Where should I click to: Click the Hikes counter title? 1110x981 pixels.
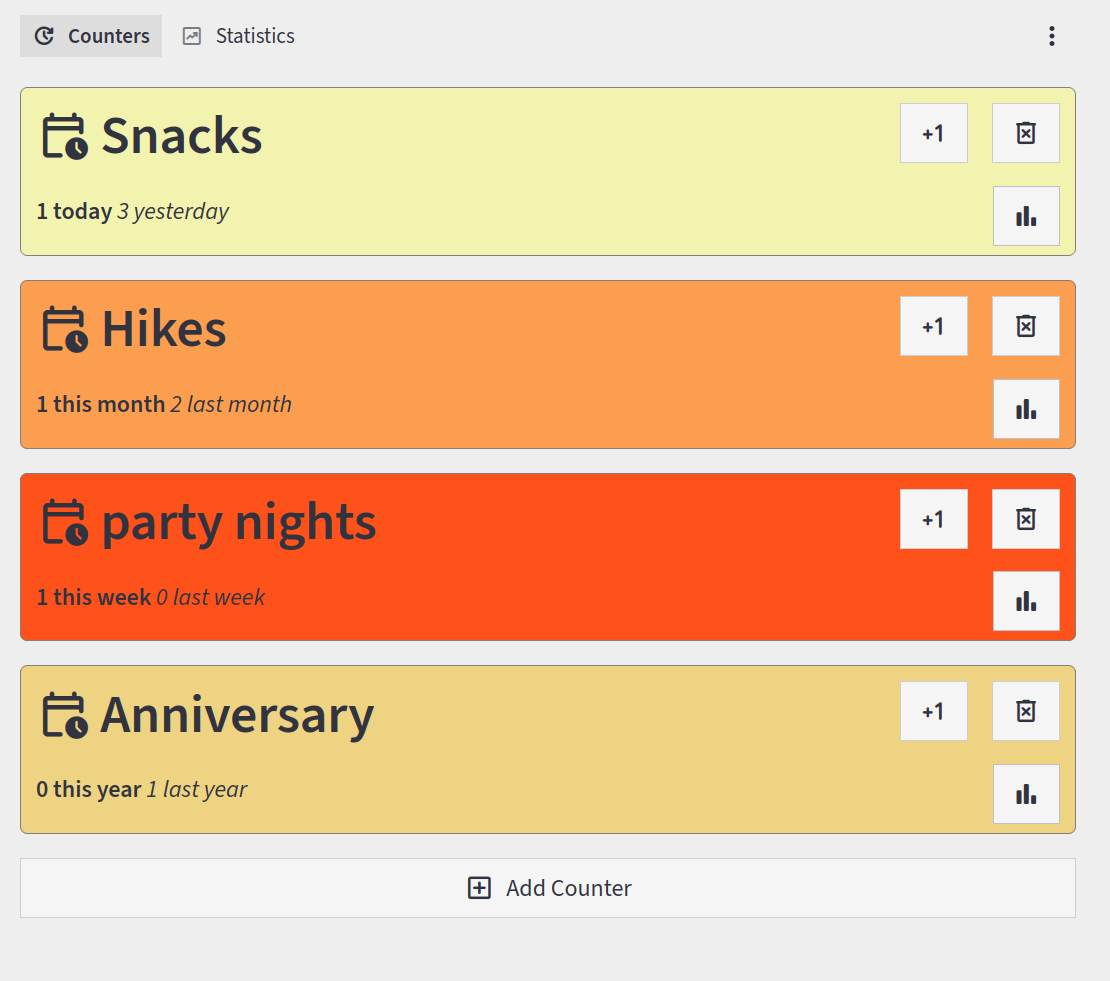click(164, 329)
